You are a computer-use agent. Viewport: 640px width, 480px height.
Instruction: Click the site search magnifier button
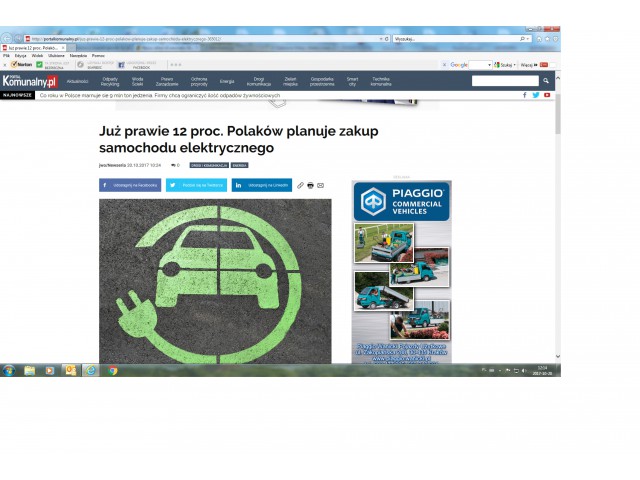(546, 80)
